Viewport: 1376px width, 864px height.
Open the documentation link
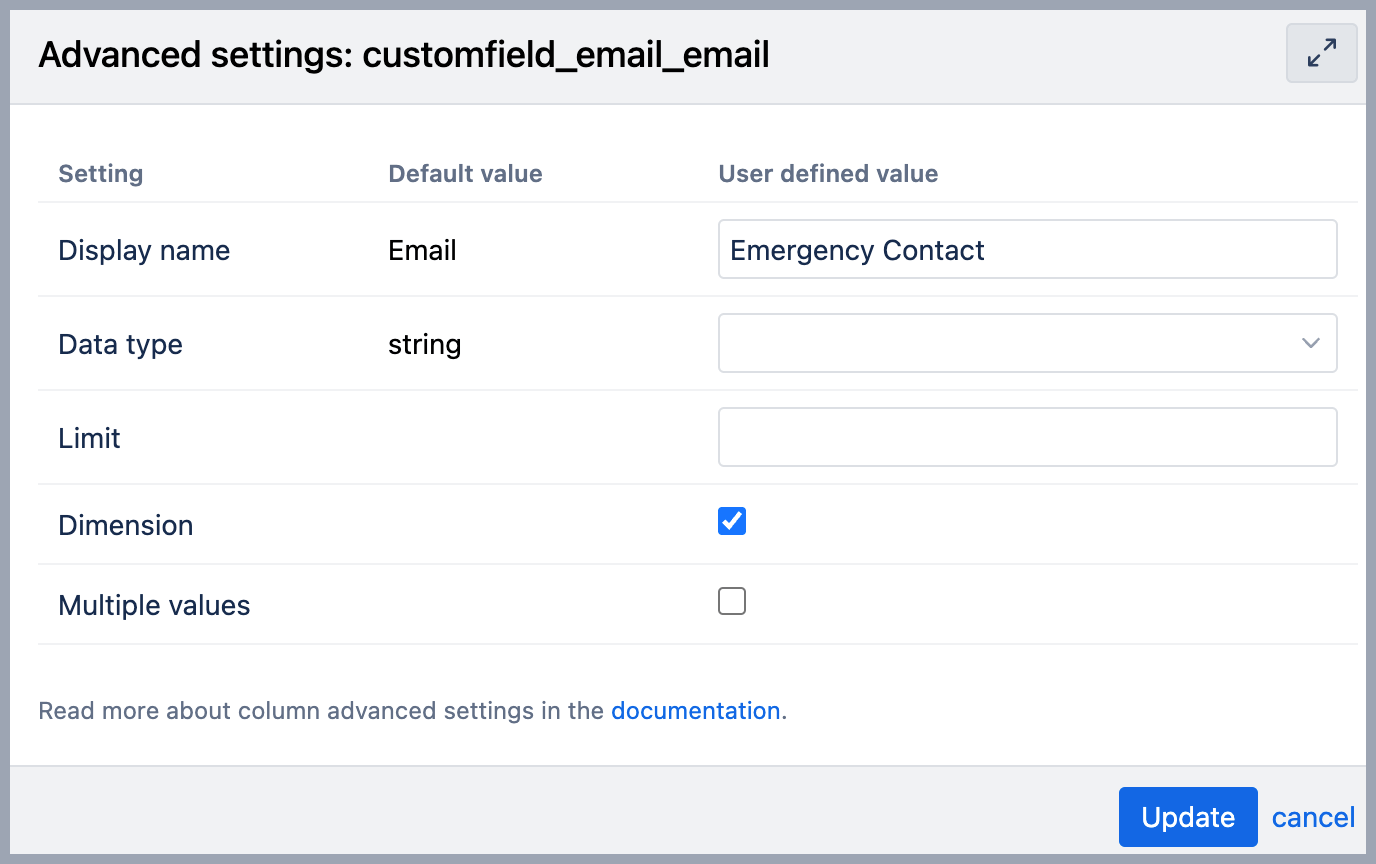pyautogui.click(x=695, y=711)
